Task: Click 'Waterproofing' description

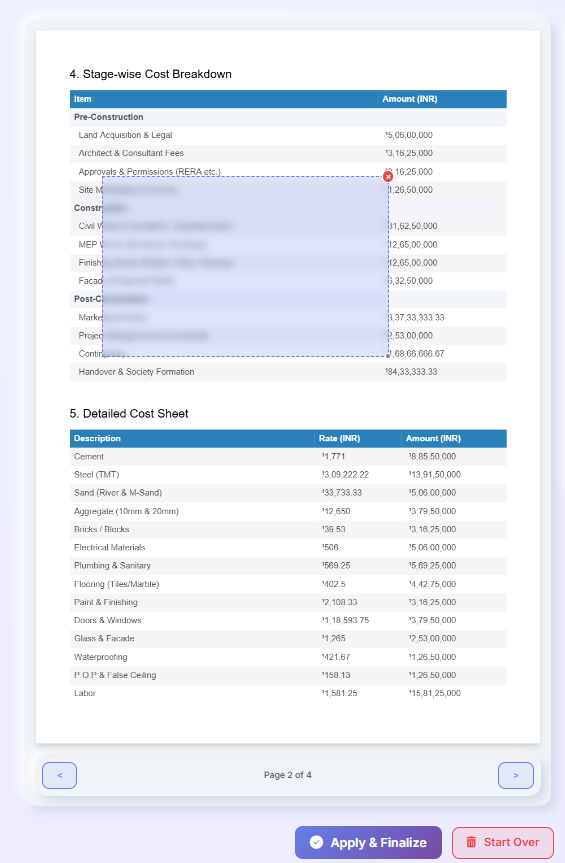Action: click(101, 657)
